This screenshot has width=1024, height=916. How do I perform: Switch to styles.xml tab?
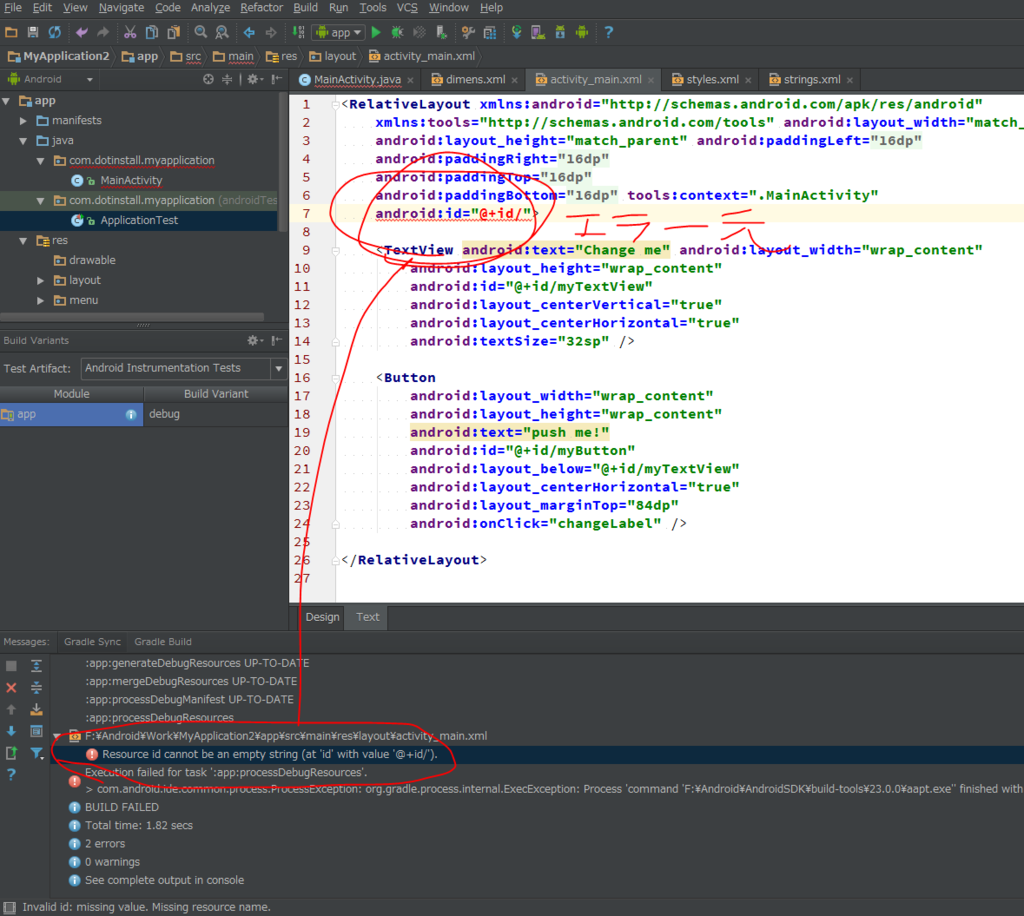click(x=712, y=80)
